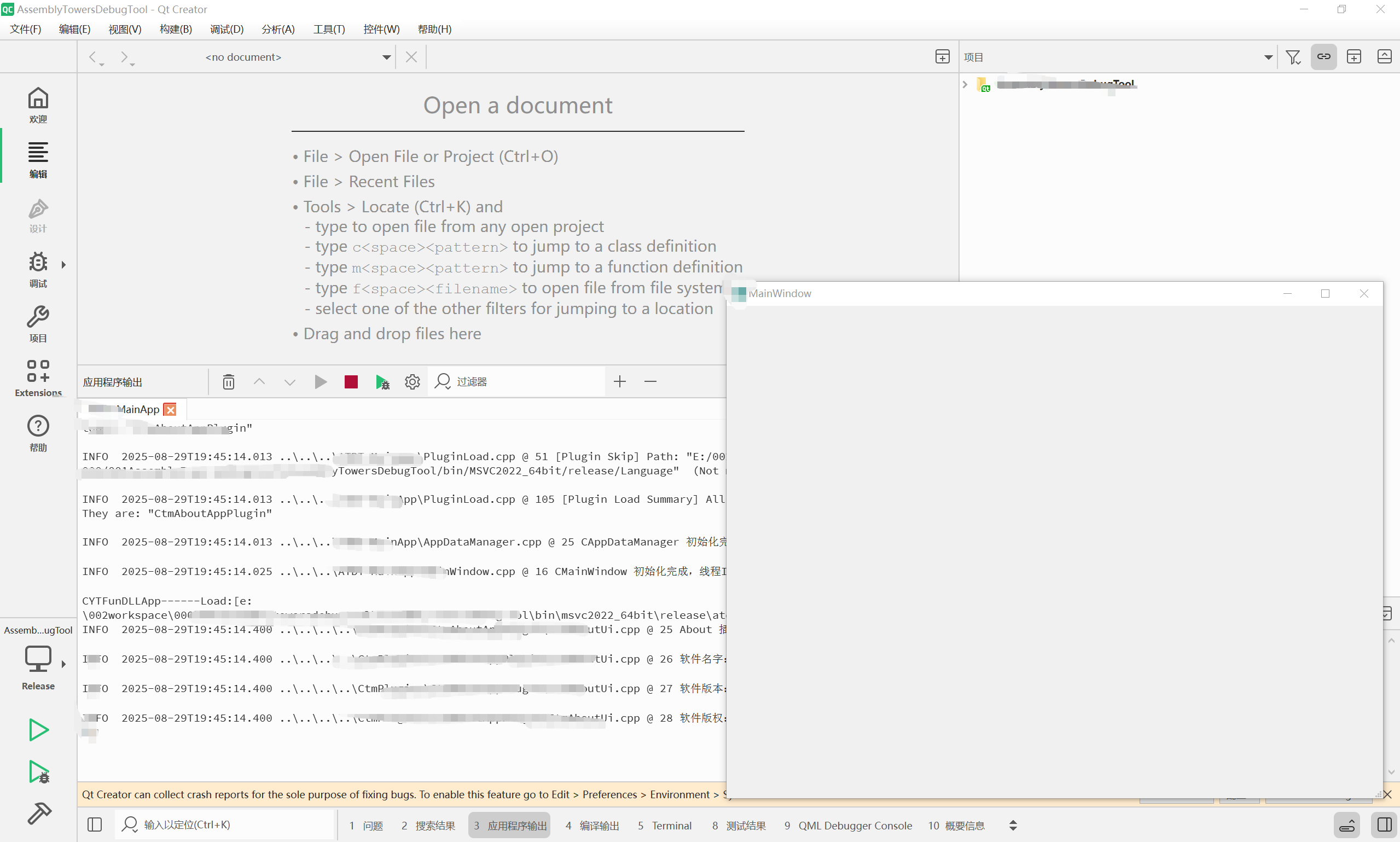This screenshot has width=1400, height=842.
Task: Click the green Run button in sidebar
Action: pyautogui.click(x=38, y=730)
